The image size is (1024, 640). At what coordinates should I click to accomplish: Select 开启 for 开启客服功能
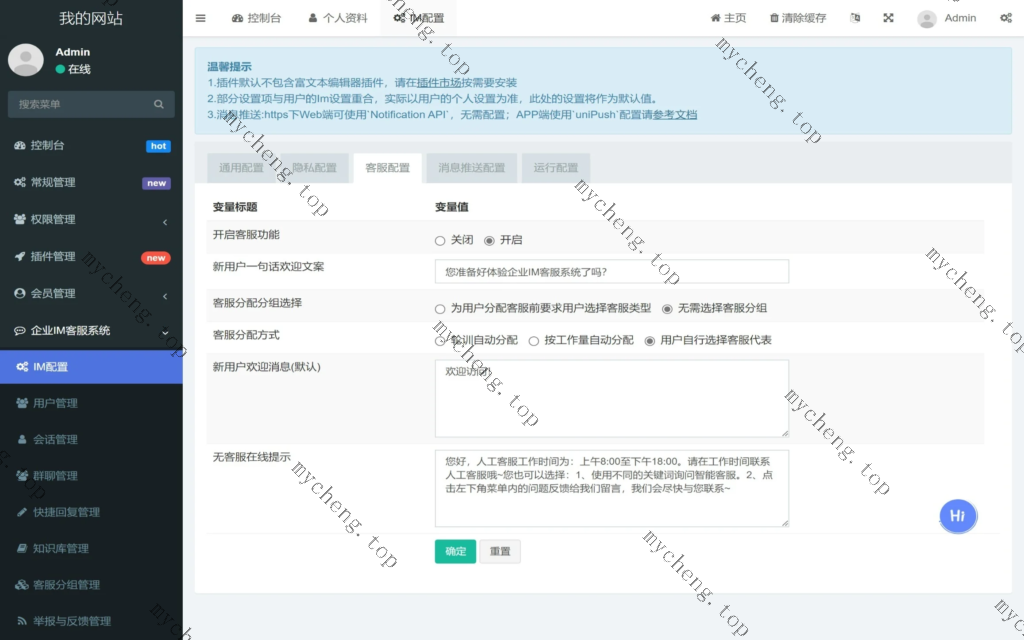pos(489,241)
